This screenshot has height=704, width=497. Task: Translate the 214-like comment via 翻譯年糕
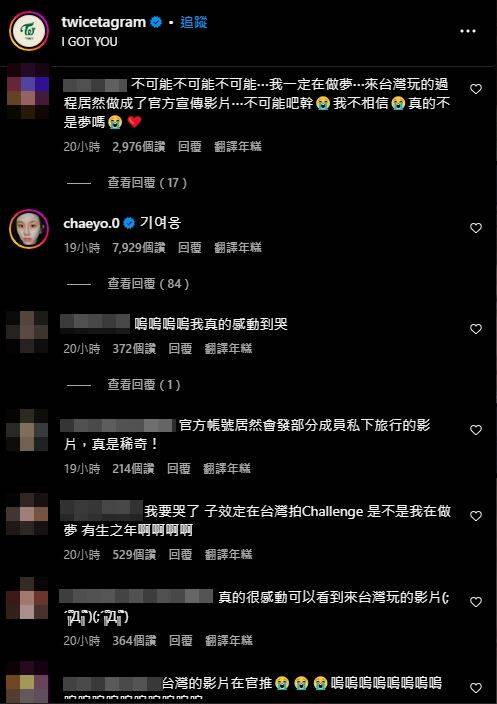(226, 469)
